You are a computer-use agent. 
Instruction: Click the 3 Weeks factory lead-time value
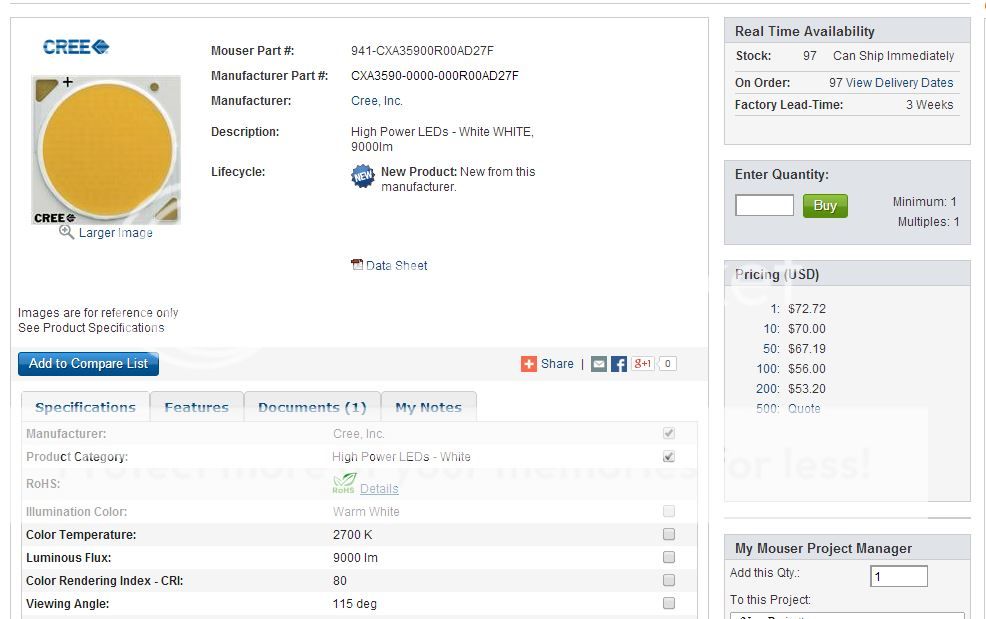pos(929,104)
